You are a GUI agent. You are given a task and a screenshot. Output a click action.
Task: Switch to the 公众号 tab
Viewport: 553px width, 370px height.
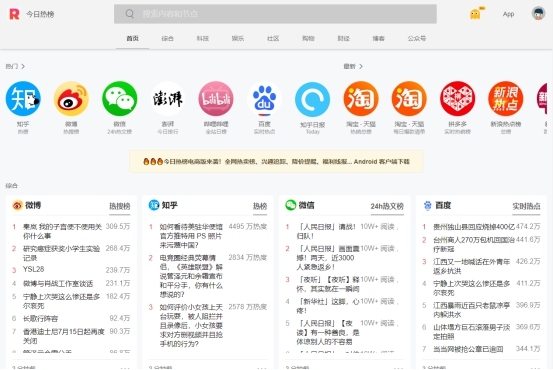[x=417, y=38]
